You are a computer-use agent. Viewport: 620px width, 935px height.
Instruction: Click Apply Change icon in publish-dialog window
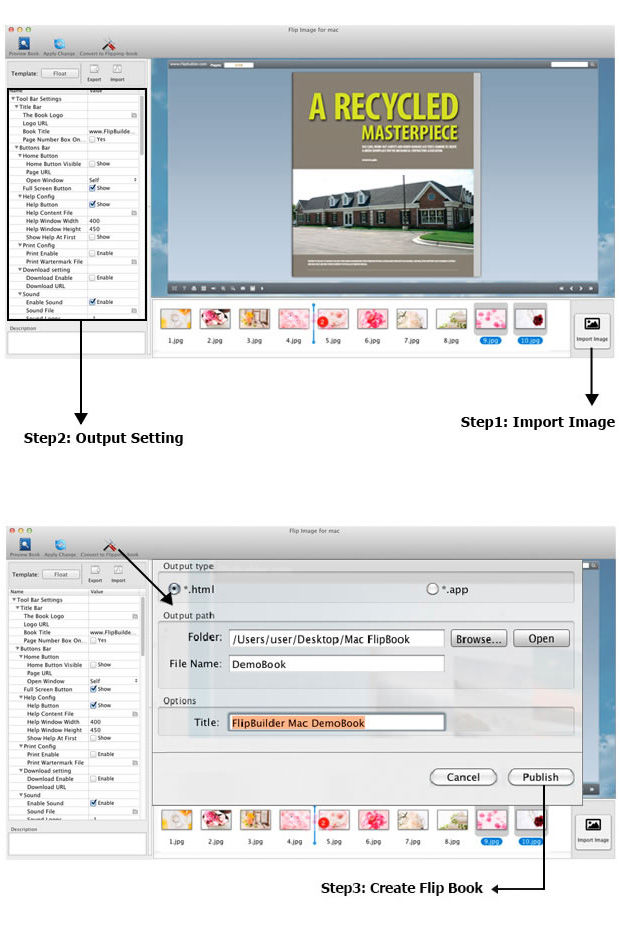pos(60,544)
